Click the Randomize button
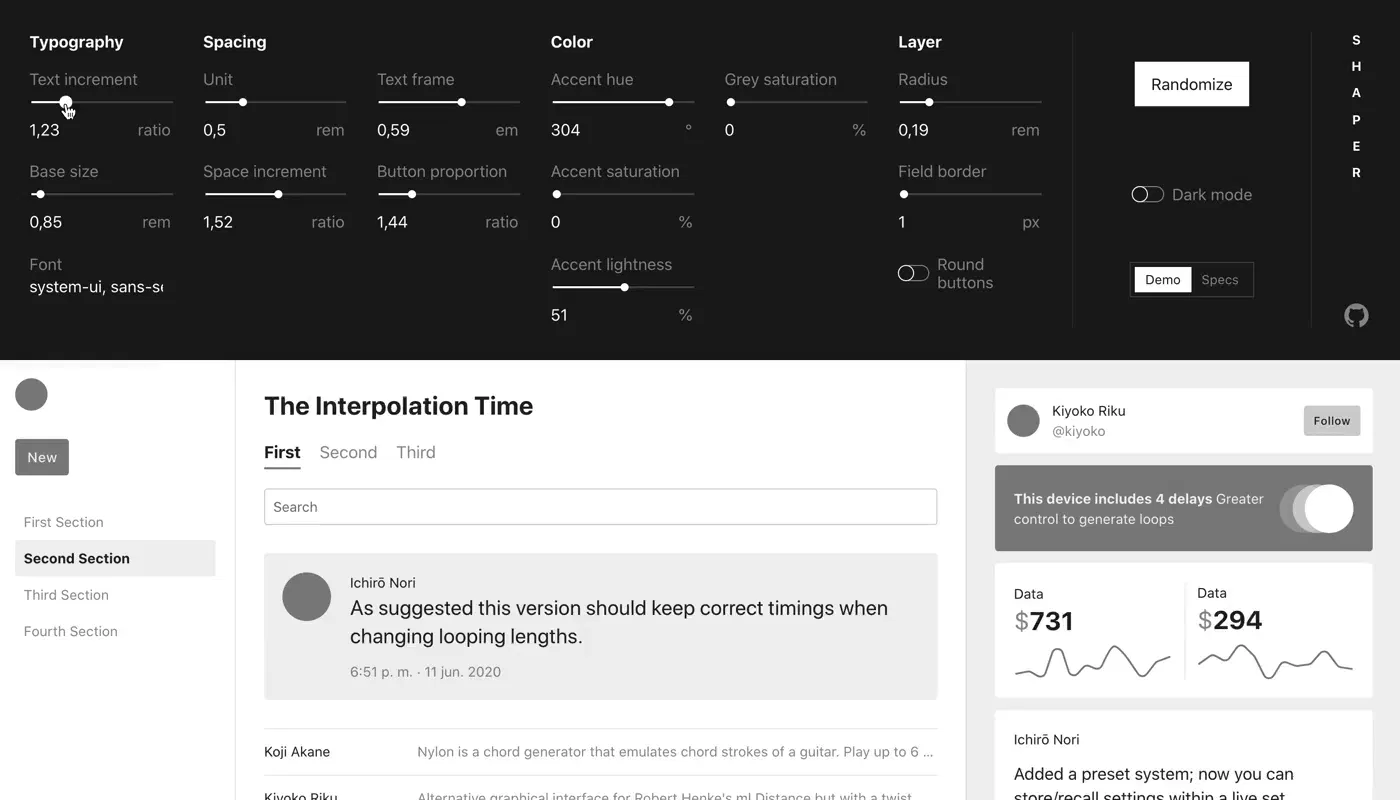 1191,84
